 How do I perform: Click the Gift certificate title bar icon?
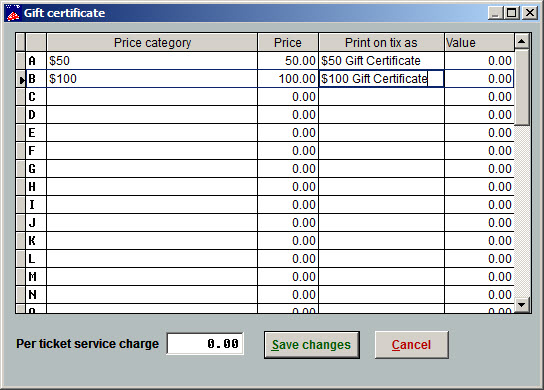(12, 13)
